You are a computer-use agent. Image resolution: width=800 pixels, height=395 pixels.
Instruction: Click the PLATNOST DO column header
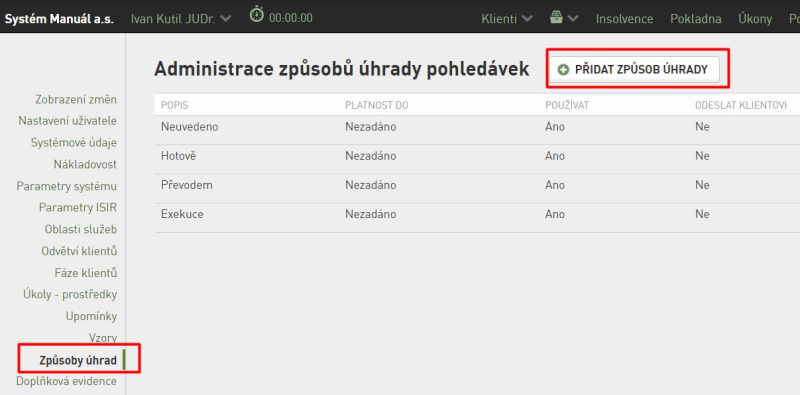coord(377,106)
